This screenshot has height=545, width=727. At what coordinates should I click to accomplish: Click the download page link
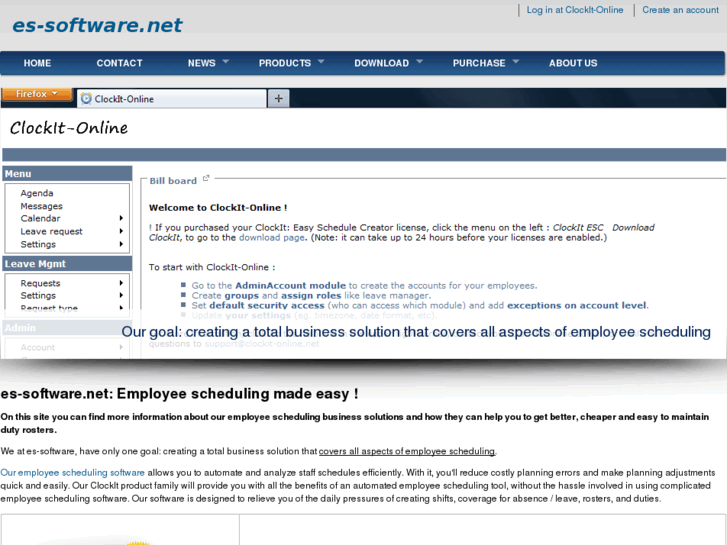(x=272, y=237)
